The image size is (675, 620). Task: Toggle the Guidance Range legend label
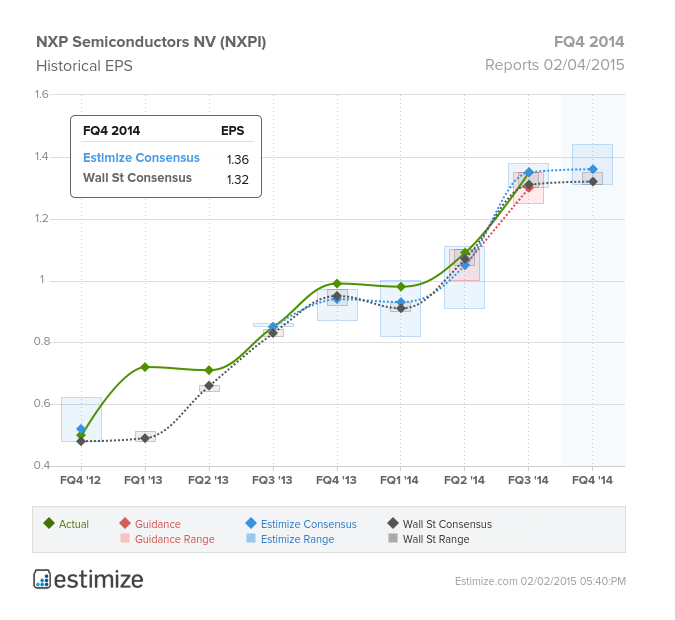174,539
